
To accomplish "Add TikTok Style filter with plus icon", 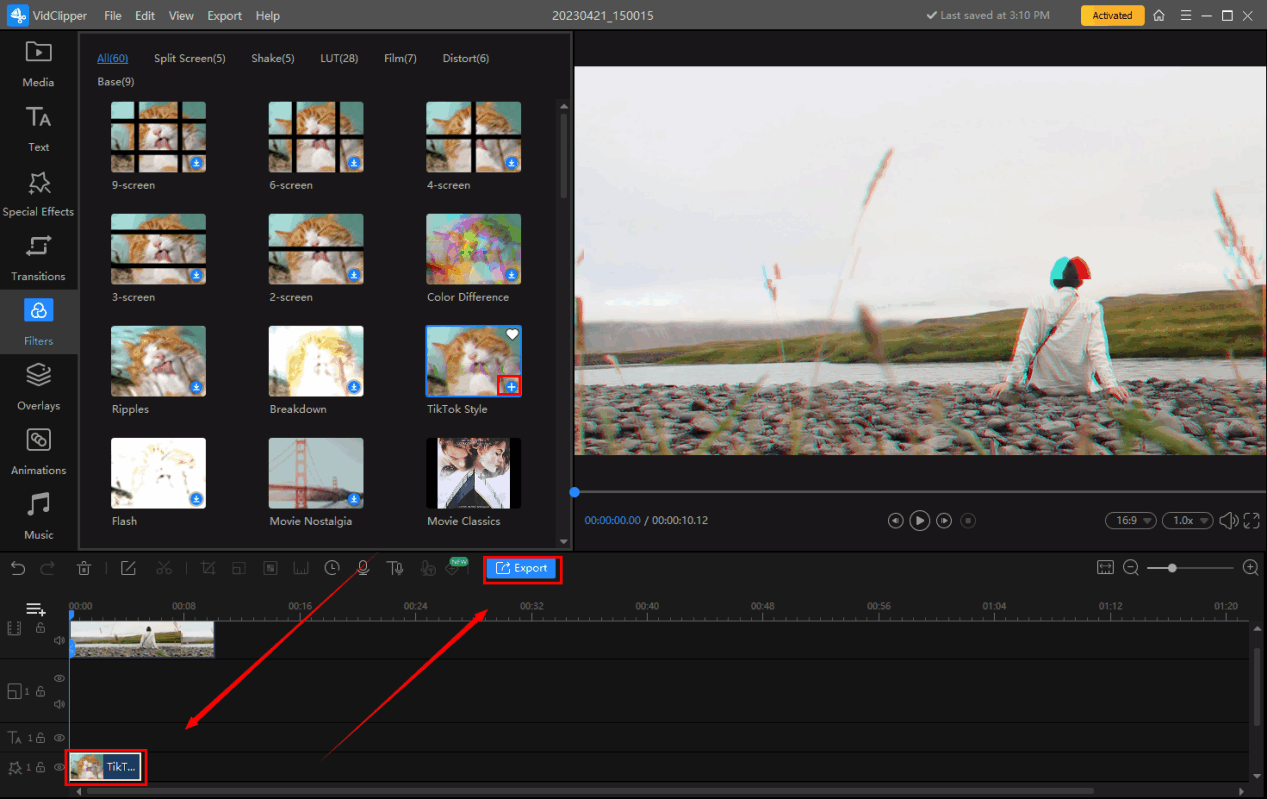I will tap(511, 386).
